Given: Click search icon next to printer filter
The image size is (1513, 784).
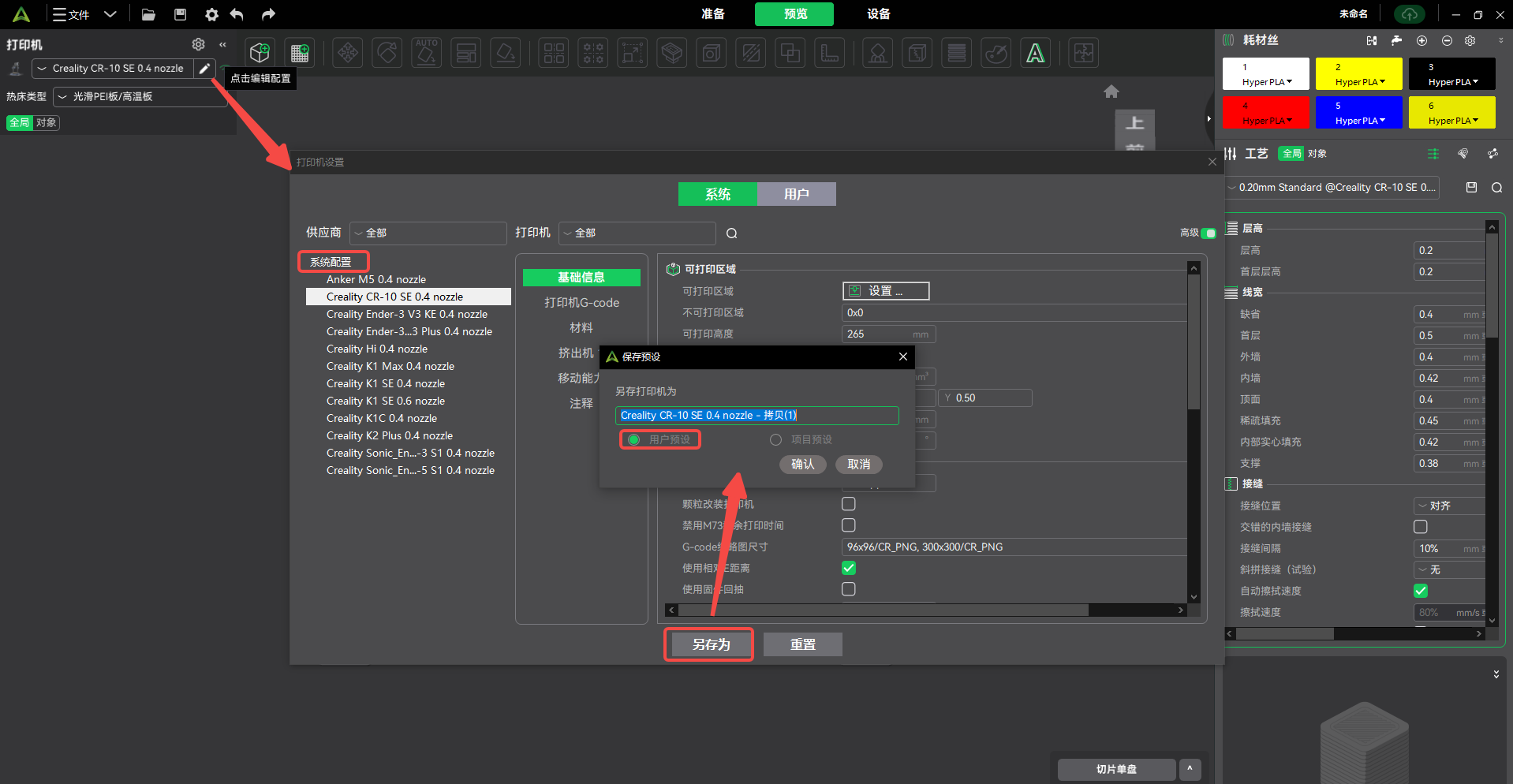Looking at the screenshot, I should pos(732,233).
